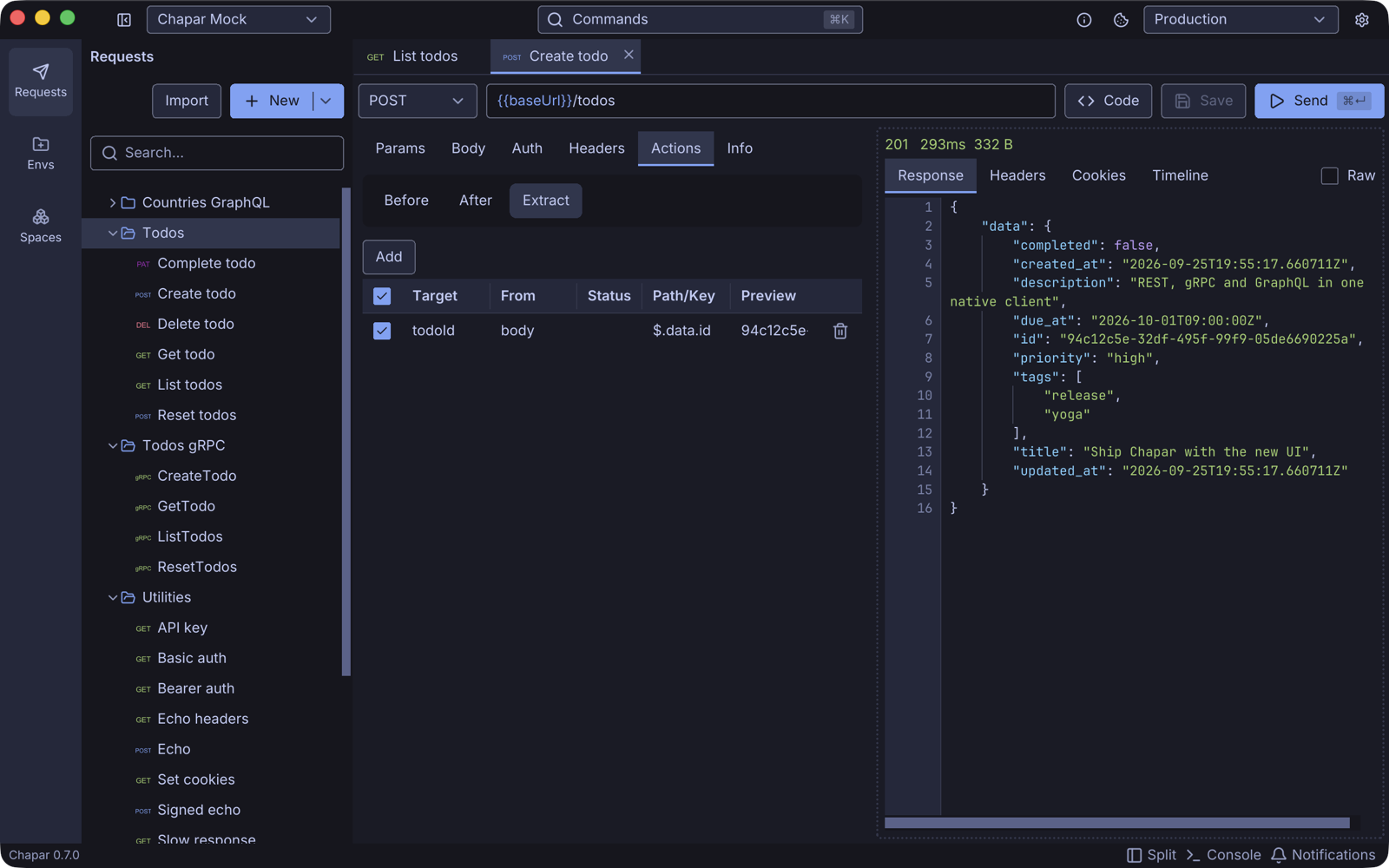Open the New button dropdown arrow
1389x868 pixels.
point(326,101)
